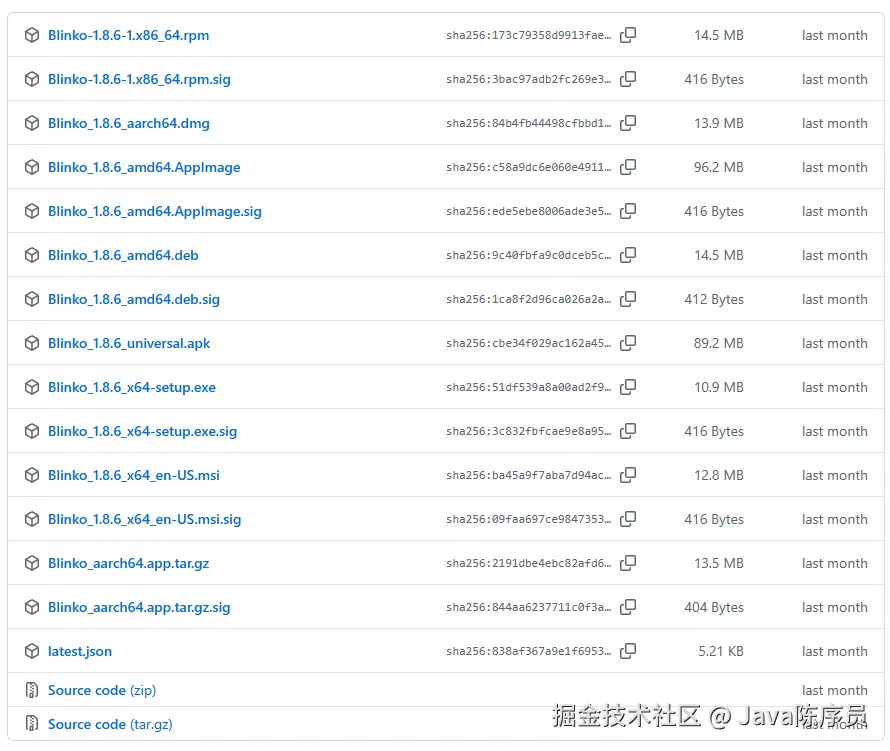Viewport: 890px width, 751px height.
Task: Download Blinko_1.8.6_amd64.deb package
Action: click(123, 255)
